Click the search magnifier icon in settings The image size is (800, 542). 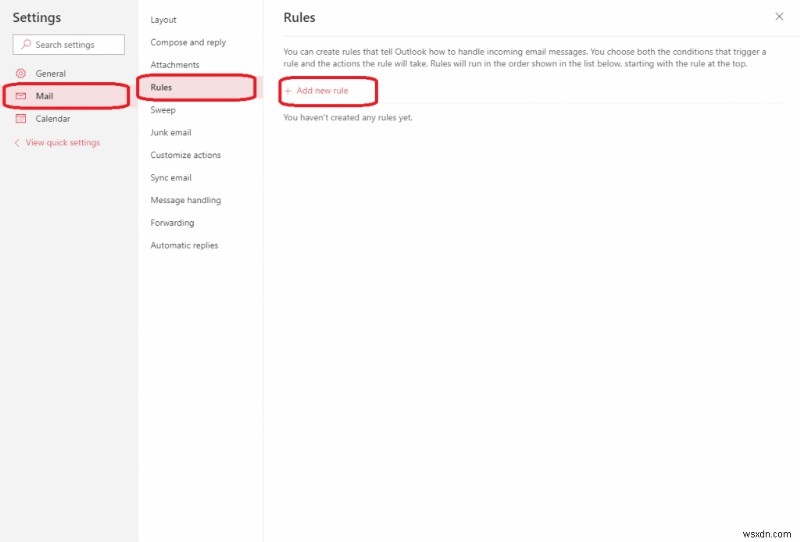[x=26, y=44]
